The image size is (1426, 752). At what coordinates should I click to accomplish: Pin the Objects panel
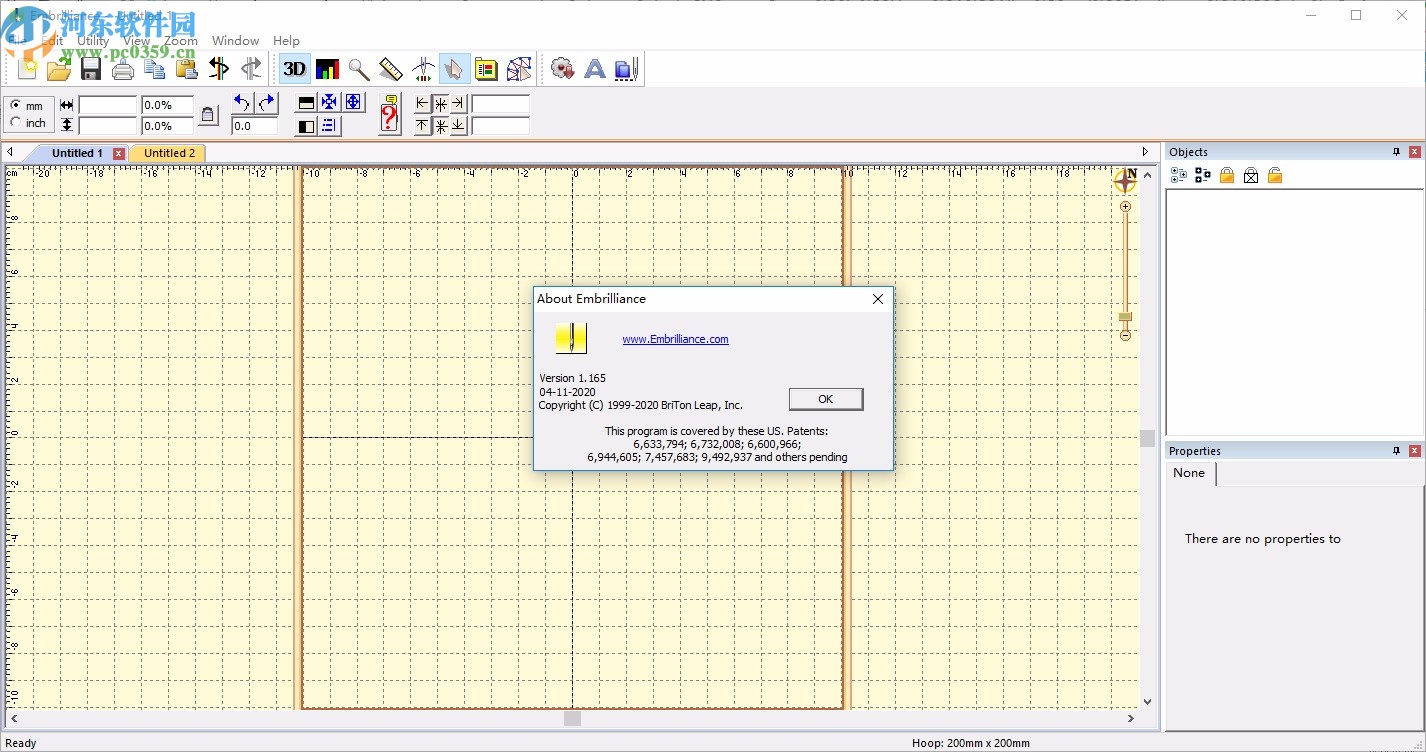[1396, 152]
